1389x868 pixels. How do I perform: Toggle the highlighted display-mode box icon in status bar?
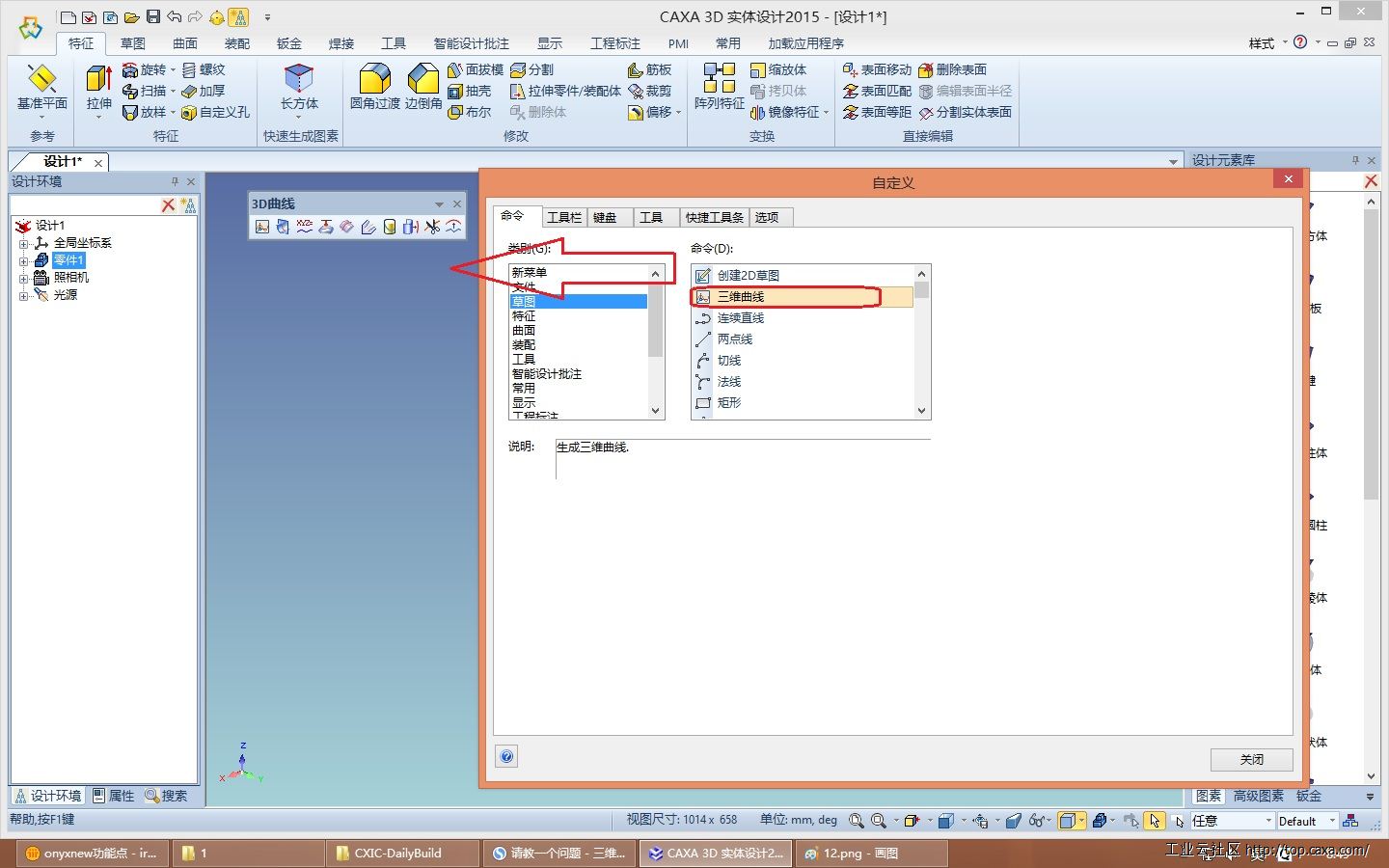pyautogui.click(x=1067, y=821)
